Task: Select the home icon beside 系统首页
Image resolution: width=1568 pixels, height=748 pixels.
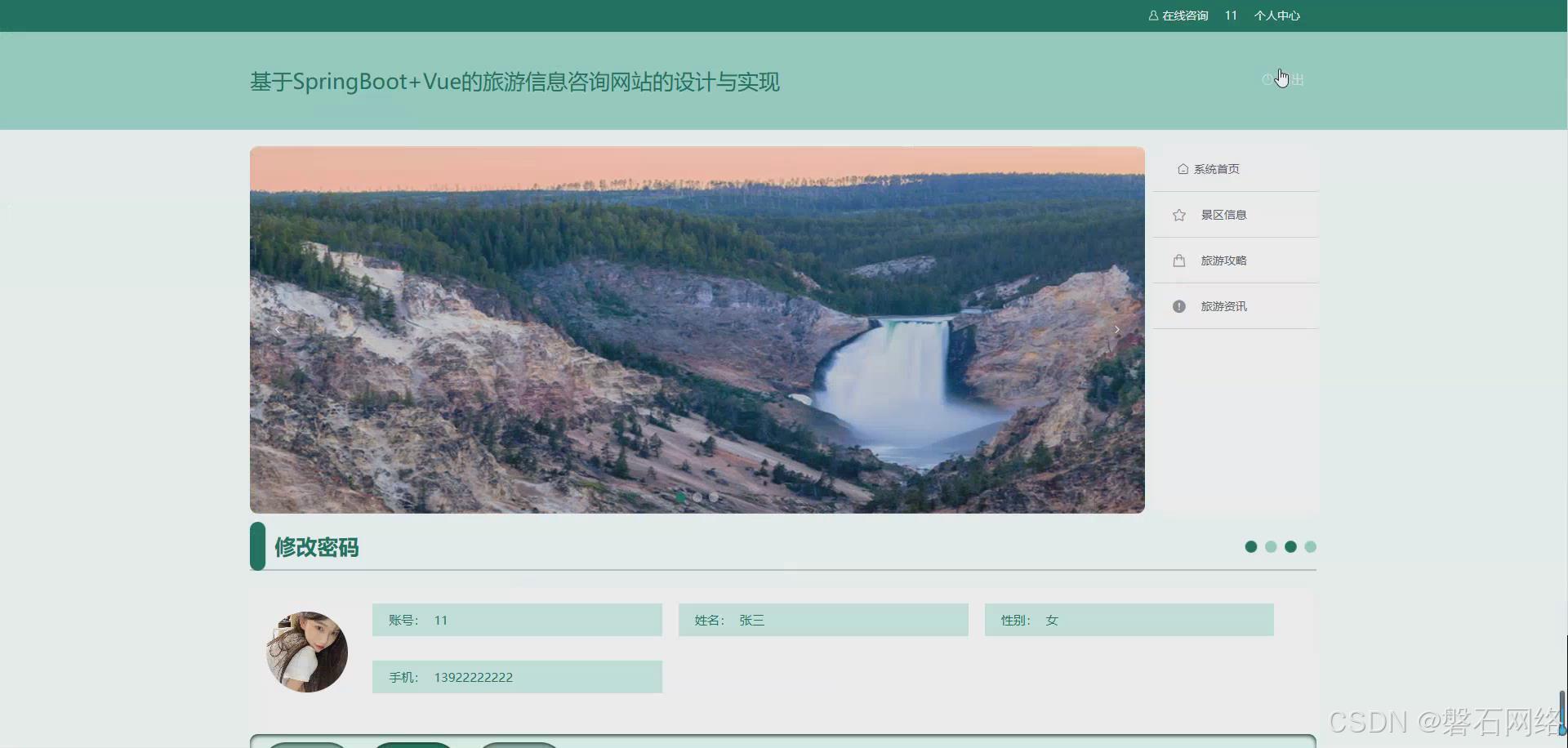Action: pyautogui.click(x=1184, y=169)
